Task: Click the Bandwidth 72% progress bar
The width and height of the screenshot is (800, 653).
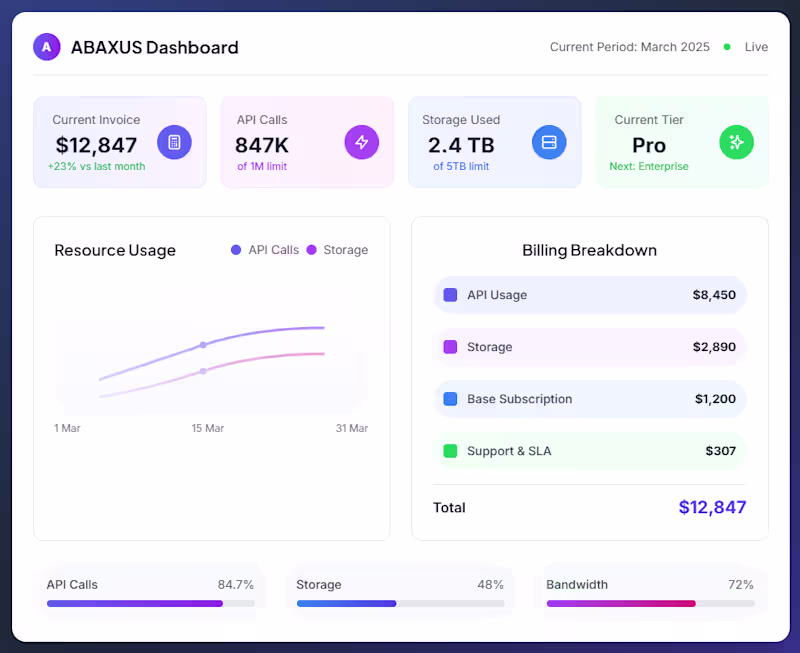Action: coord(651,604)
